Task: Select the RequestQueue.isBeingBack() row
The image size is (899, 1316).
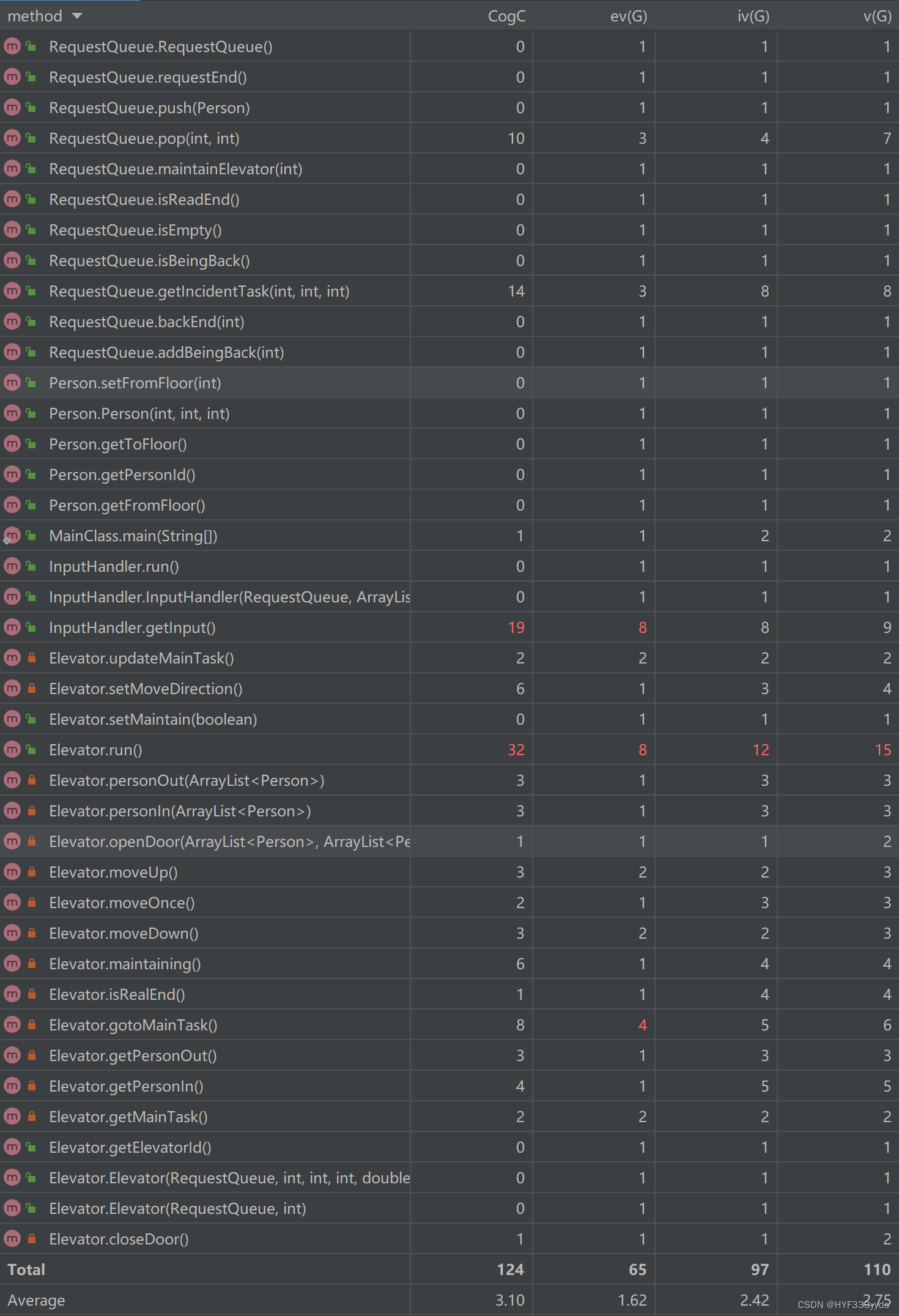Action: click(x=449, y=261)
